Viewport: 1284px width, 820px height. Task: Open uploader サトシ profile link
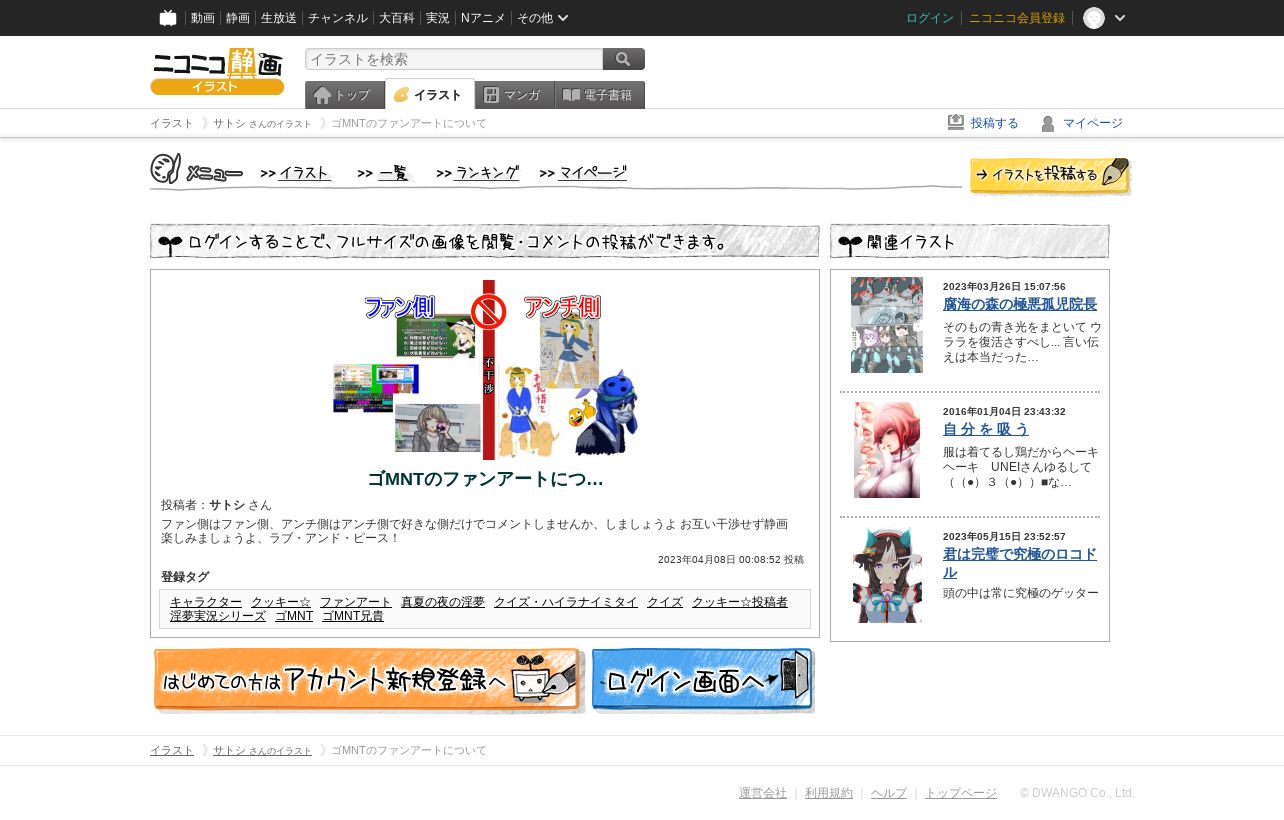tap(227, 505)
